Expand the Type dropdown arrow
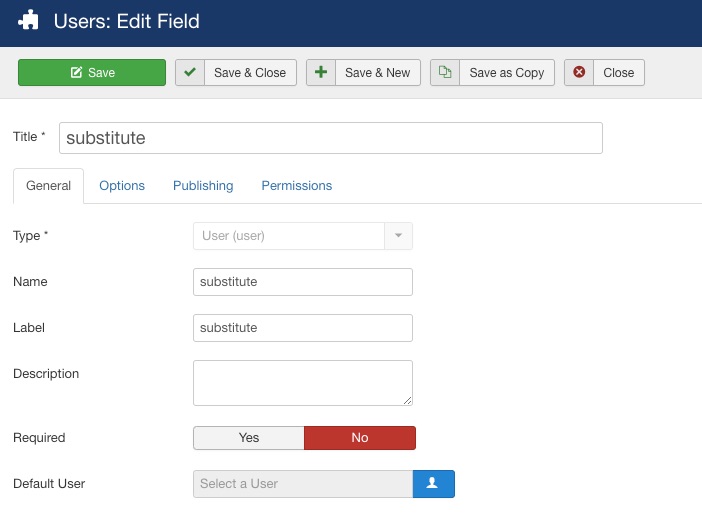The image size is (702, 527). (x=398, y=236)
